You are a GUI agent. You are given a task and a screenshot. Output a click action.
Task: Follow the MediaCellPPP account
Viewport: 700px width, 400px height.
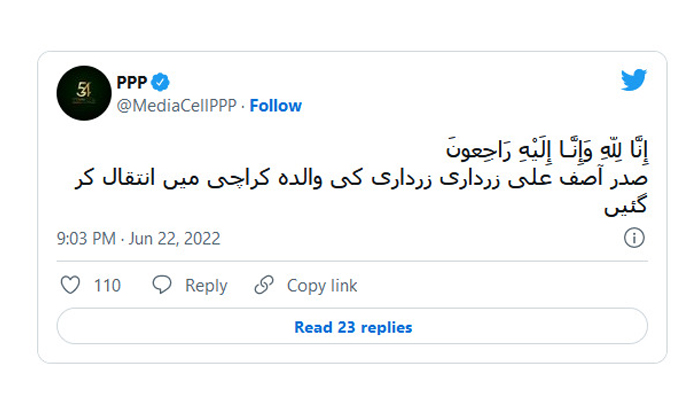[x=276, y=105]
